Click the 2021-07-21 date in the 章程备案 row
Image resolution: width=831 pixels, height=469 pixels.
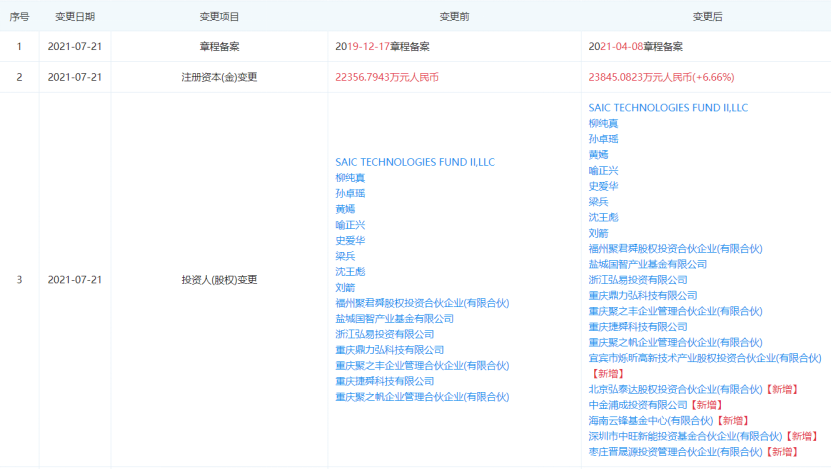[75, 47]
